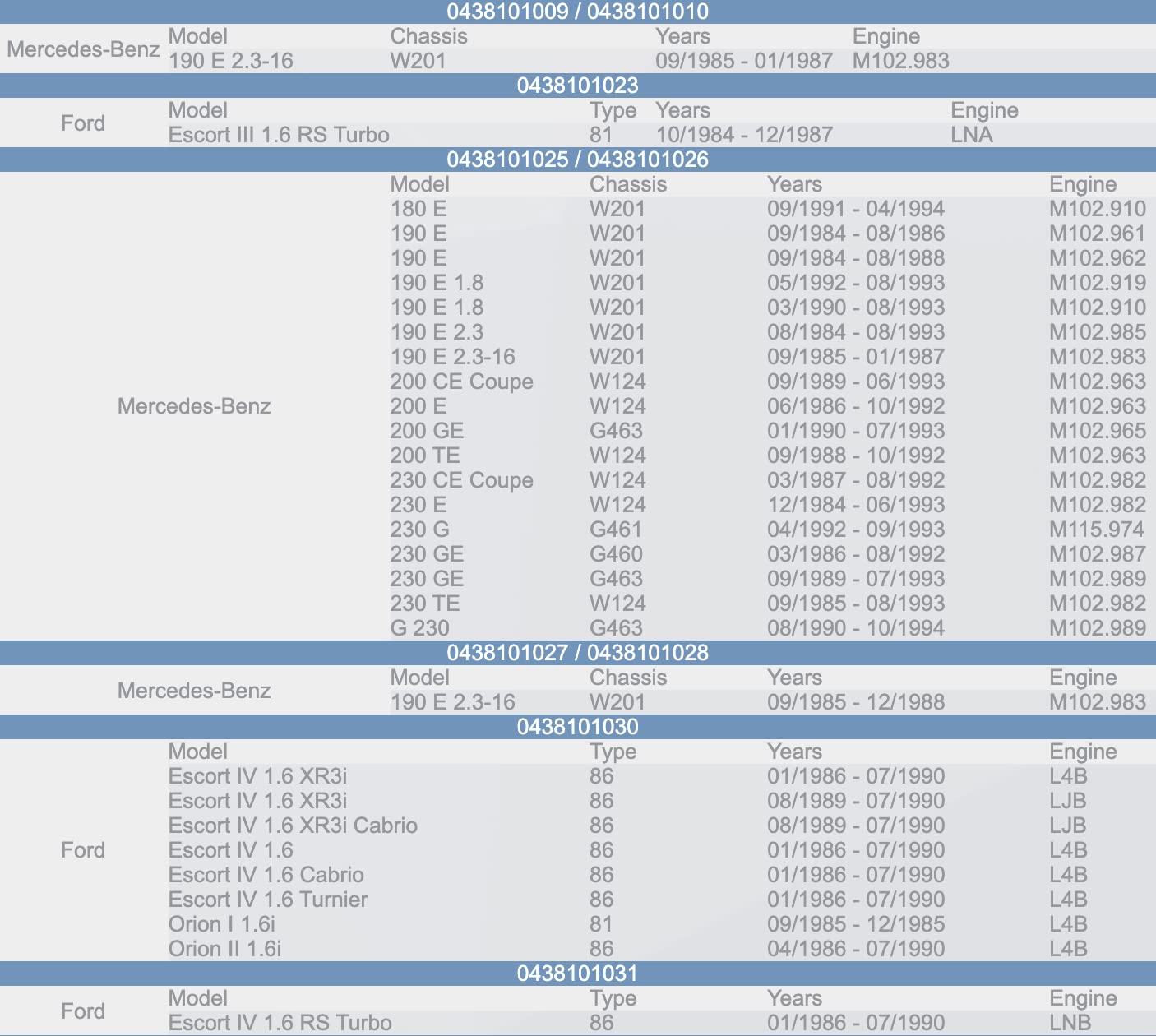Click engine code M102.987
Image resolution: width=1156 pixels, height=1036 pixels.
click(1098, 554)
